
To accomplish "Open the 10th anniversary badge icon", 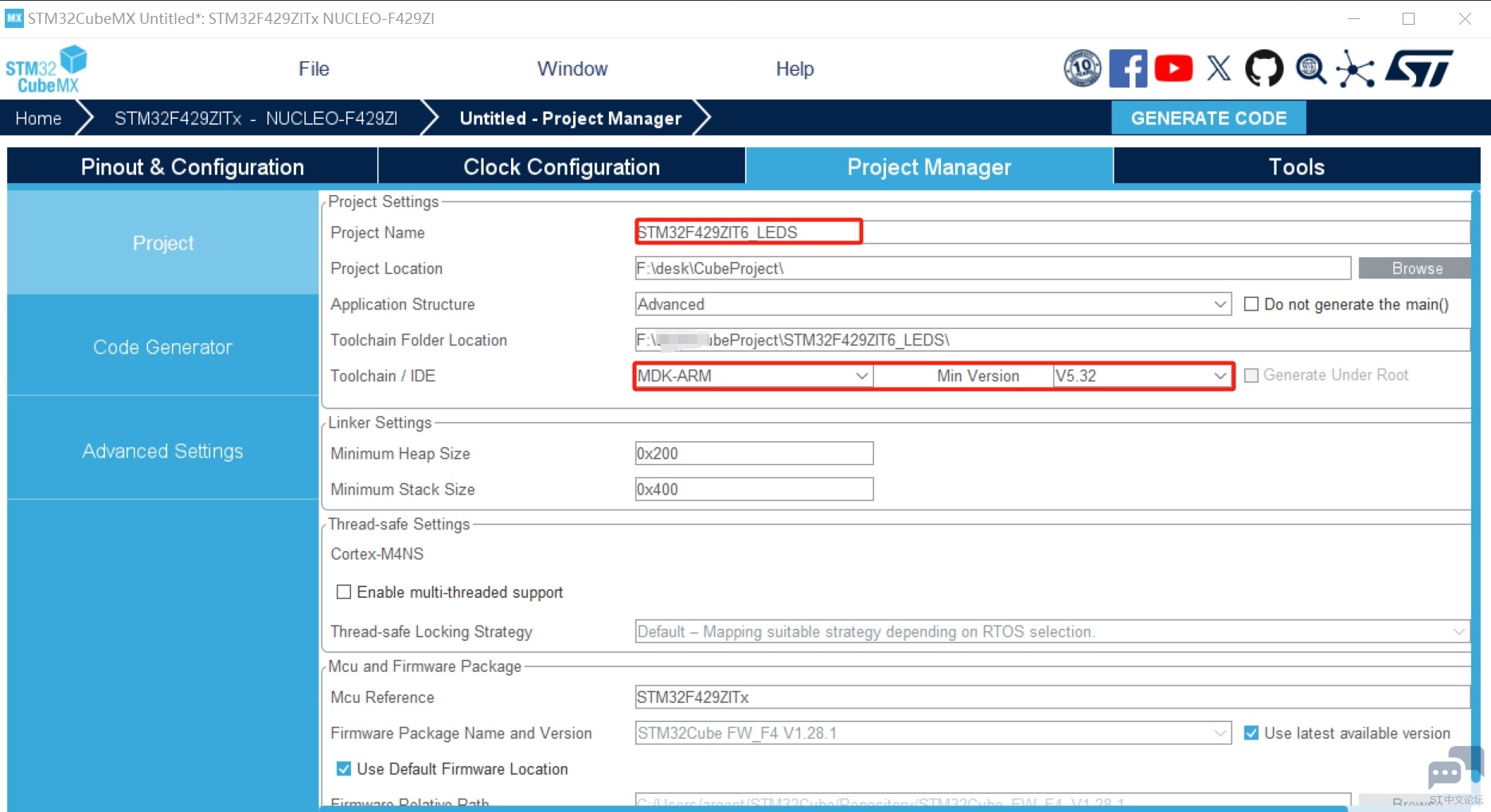I will click(1083, 68).
